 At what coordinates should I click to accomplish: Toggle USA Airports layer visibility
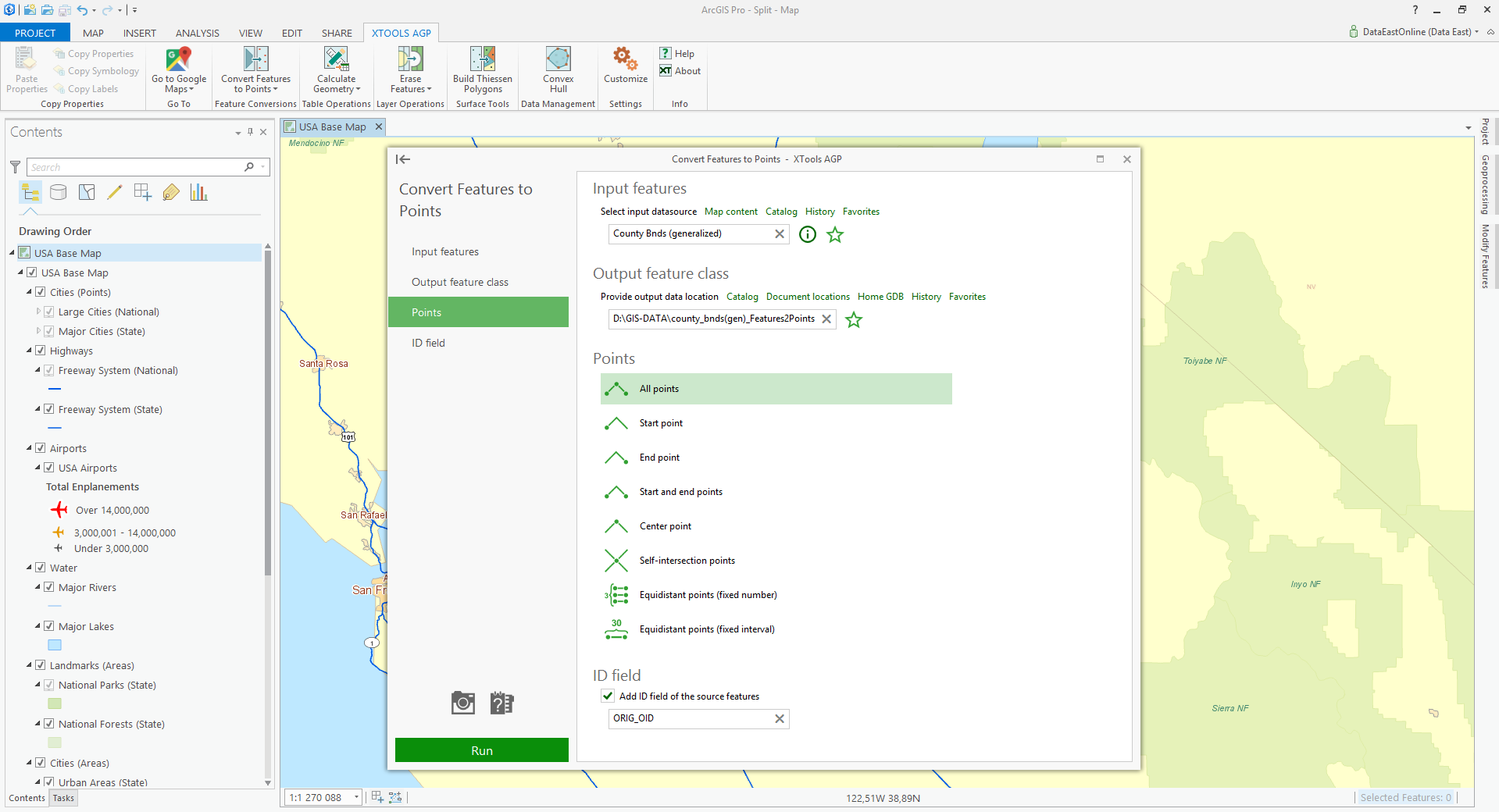(49, 468)
